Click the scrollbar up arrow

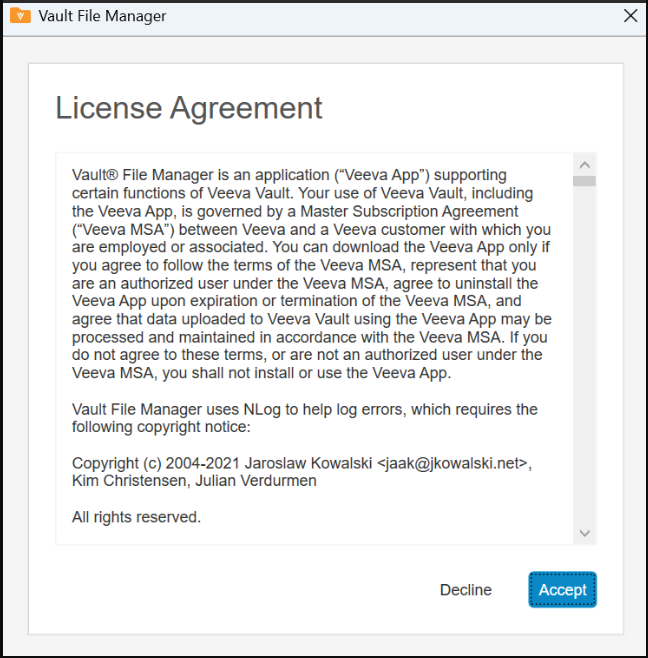585,165
